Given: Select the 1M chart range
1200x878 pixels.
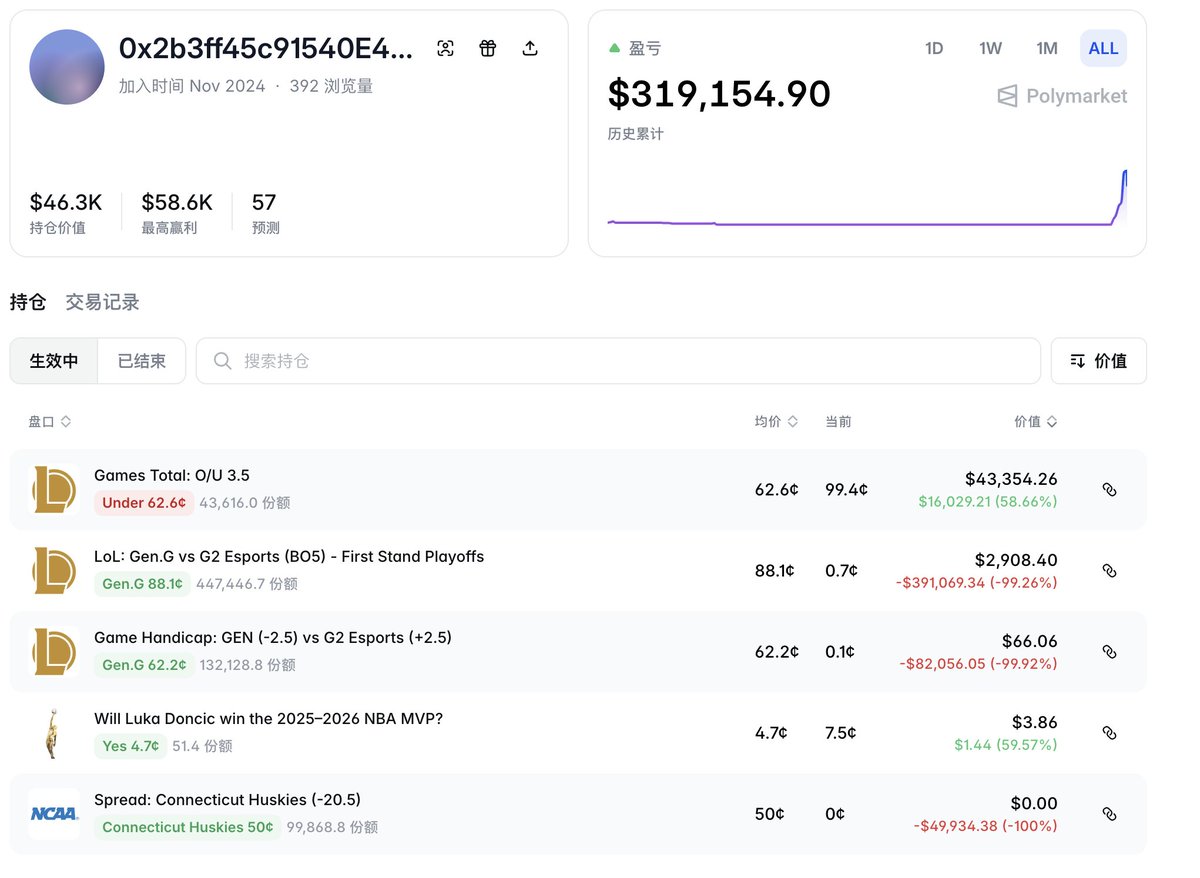Looking at the screenshot, I should (x=1047, y=48).
